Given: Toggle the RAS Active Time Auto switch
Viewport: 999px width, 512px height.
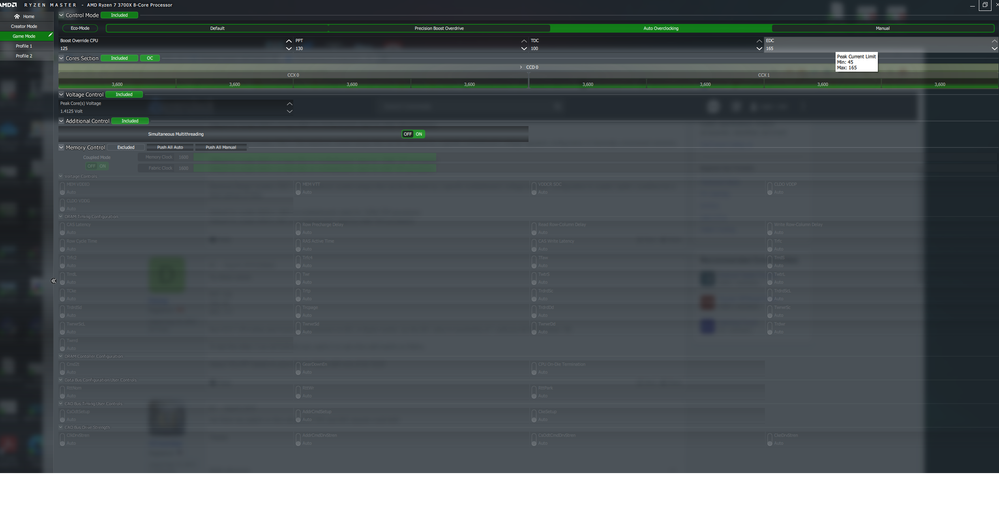Looking at the screenshot, I should click(x=298, y=246).
